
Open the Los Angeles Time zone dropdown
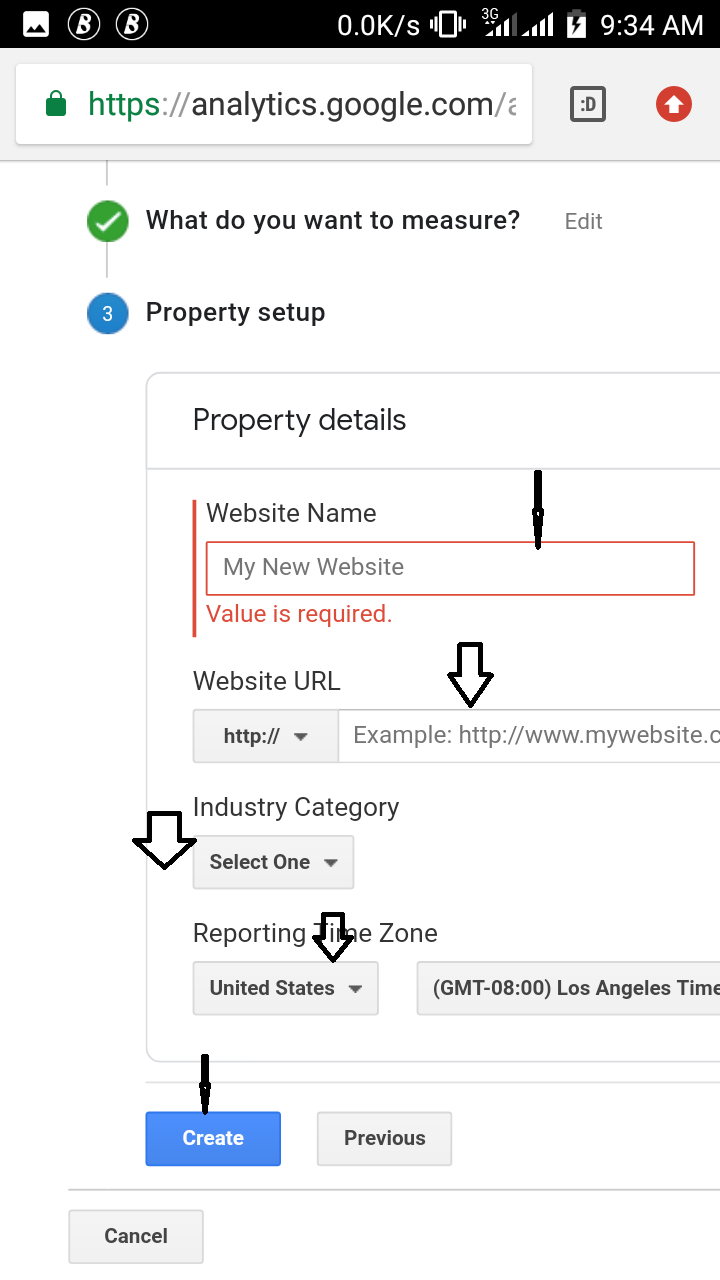coord(568,988)
